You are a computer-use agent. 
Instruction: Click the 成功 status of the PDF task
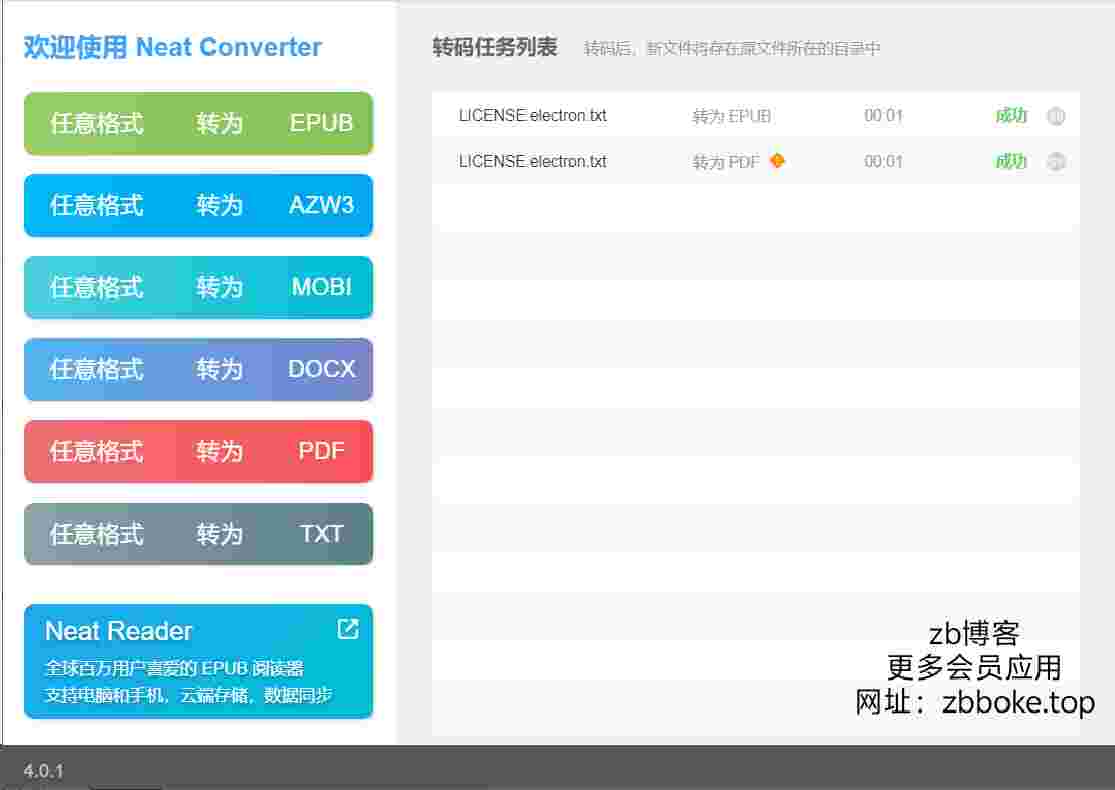click(1010, 161)
